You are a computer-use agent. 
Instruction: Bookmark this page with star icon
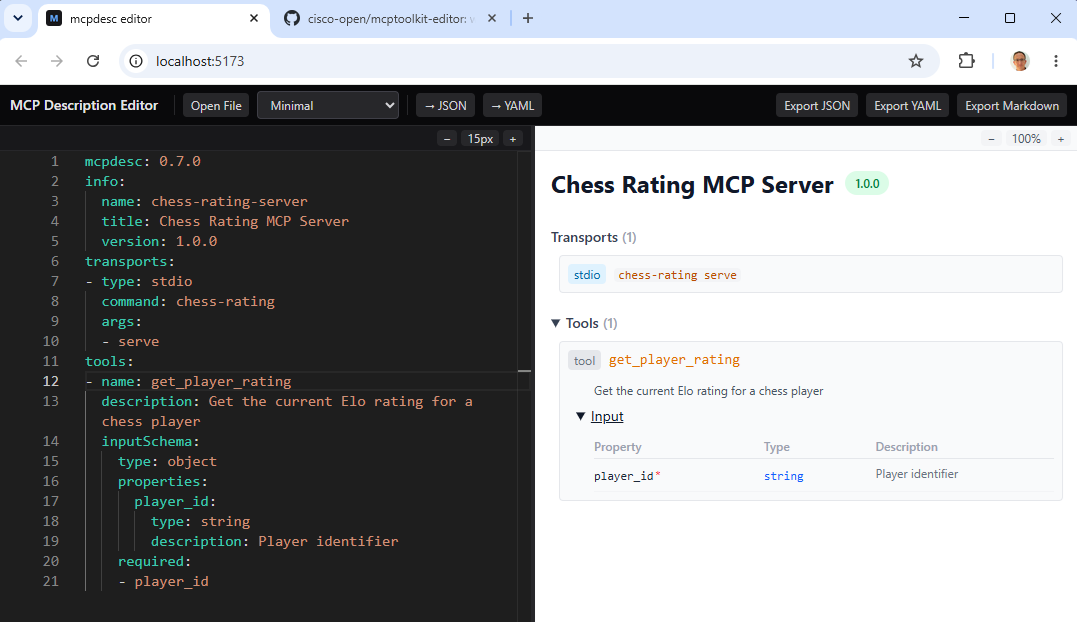[916, 61]
